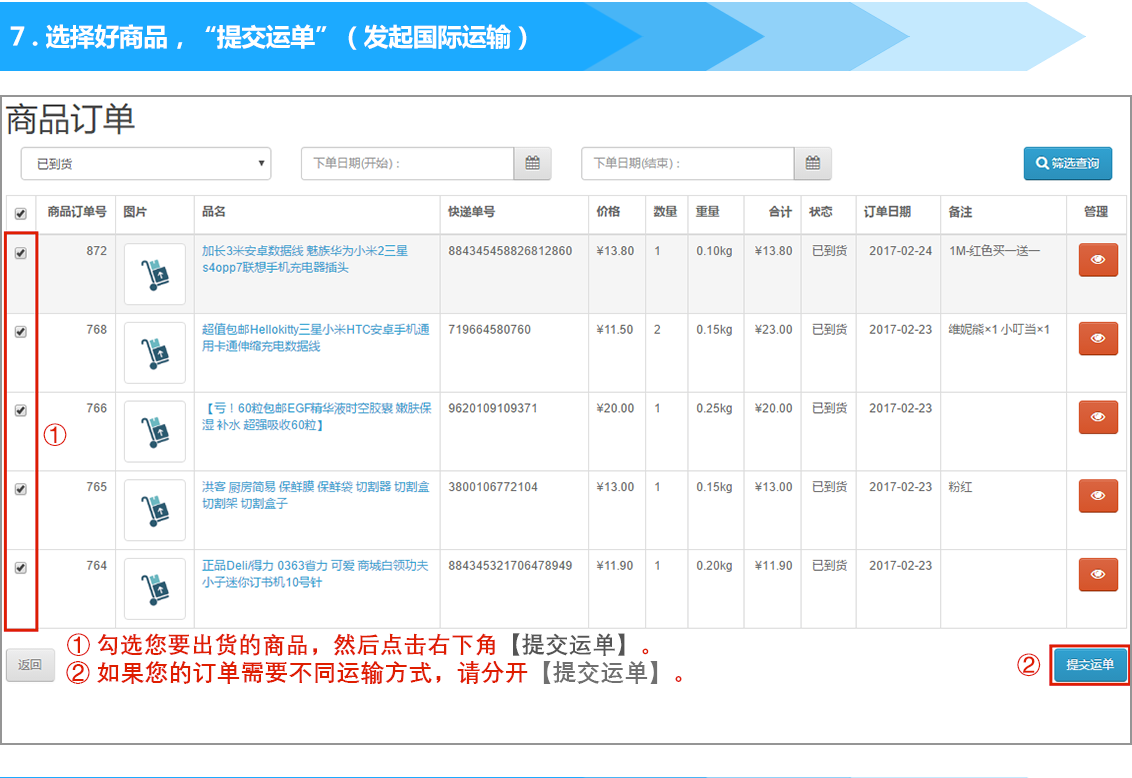
Task: Focus the 下单日期(结束) end date field
Action: click(x=687, y=163)
